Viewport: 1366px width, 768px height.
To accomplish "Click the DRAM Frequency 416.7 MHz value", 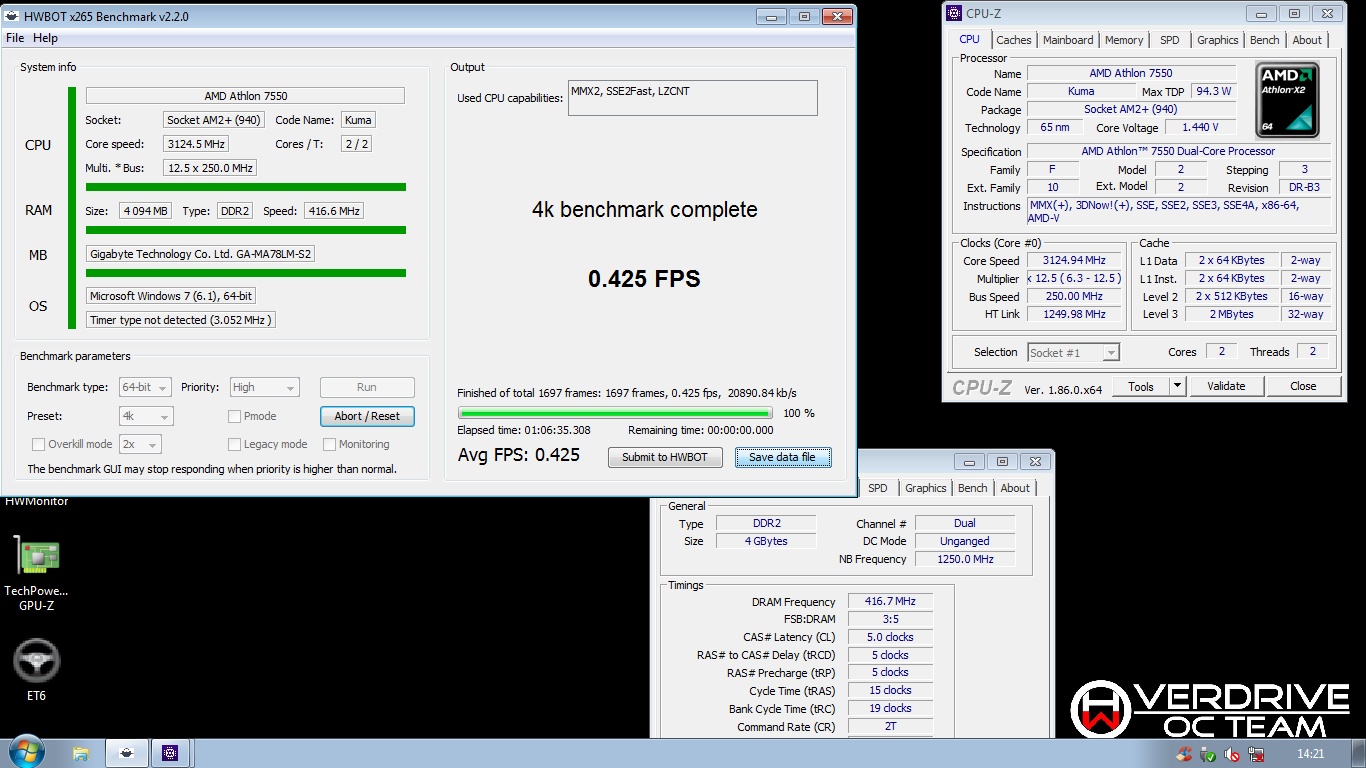I will point(891,602).
